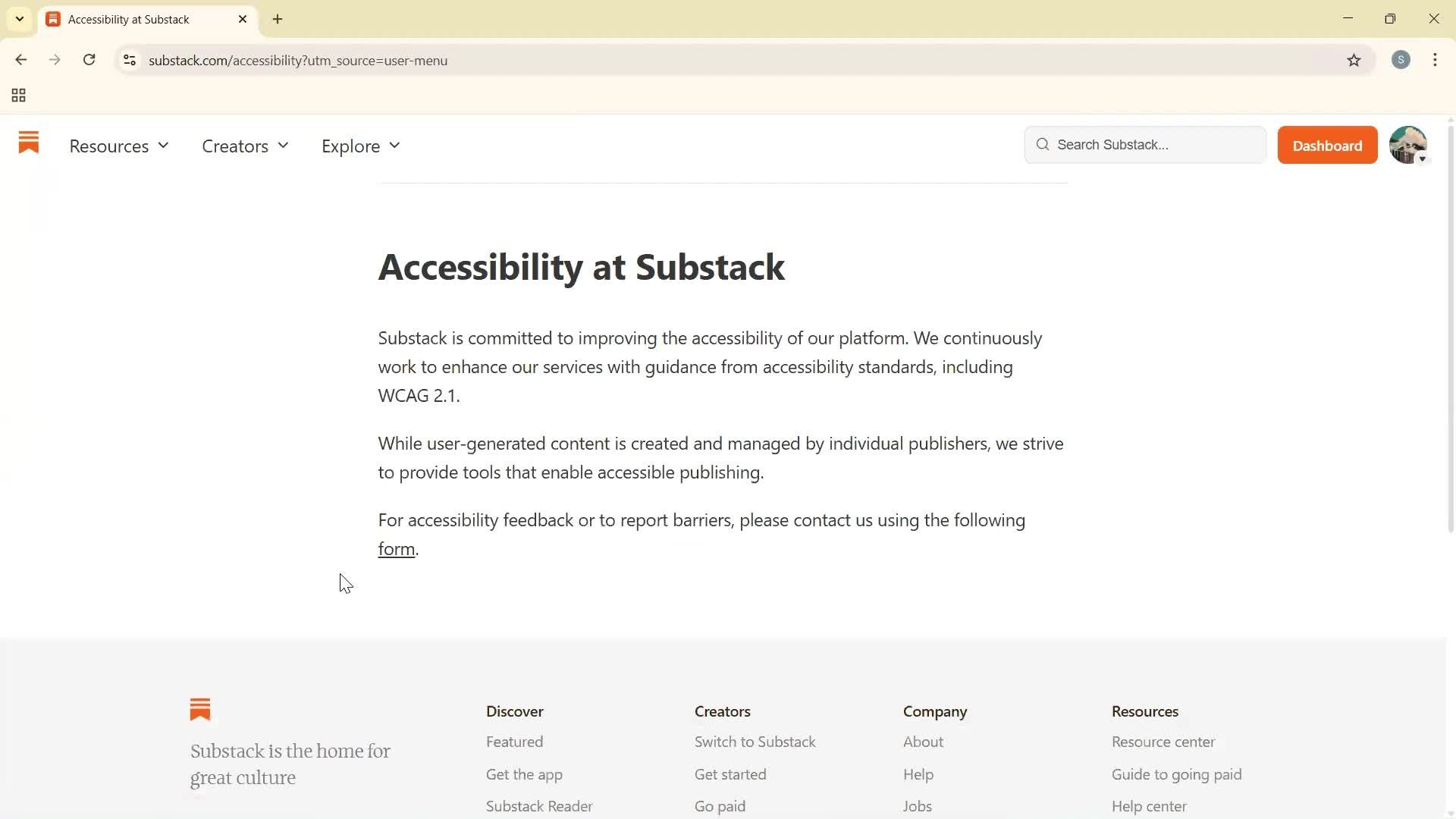Open the Resource center link
1456x819 pixels.
(1163, 742)
